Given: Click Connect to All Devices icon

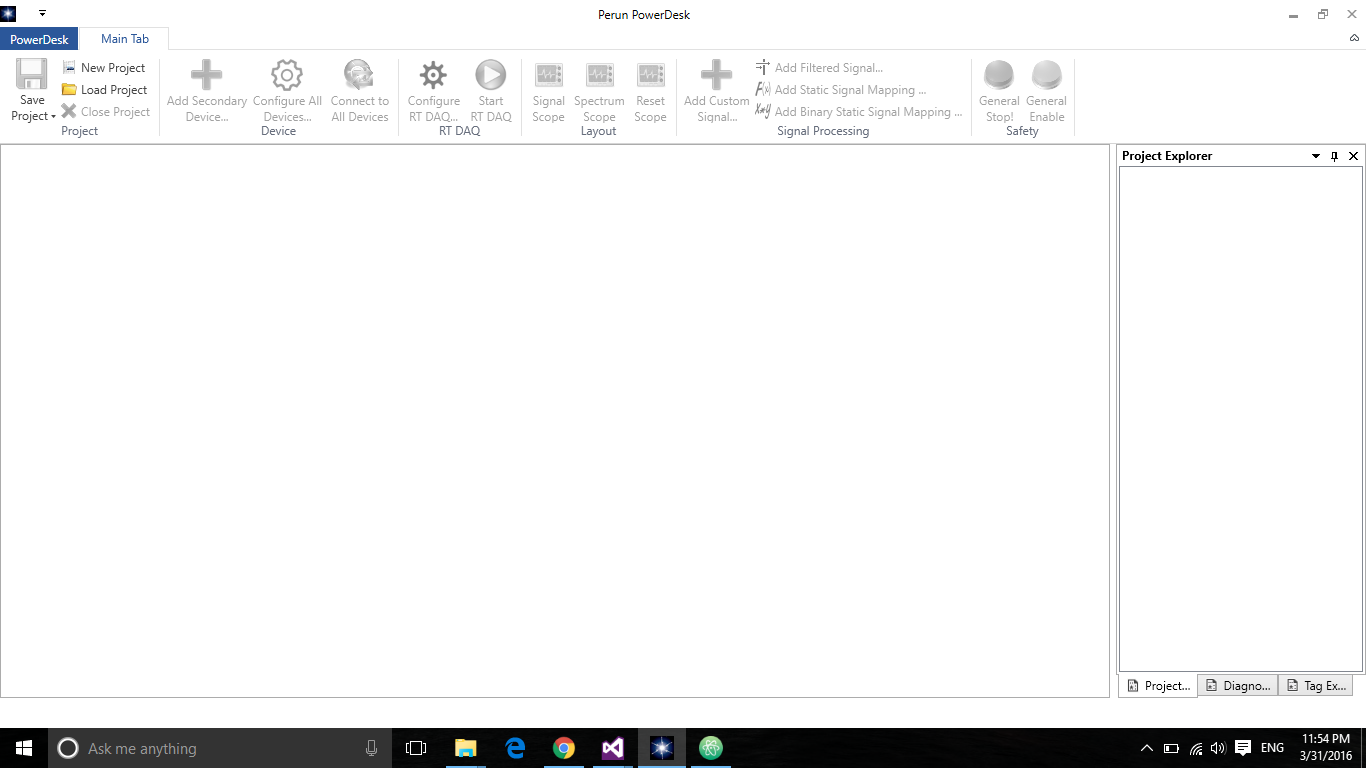Looking at the screenshot, I should click(x=359, y=75).
